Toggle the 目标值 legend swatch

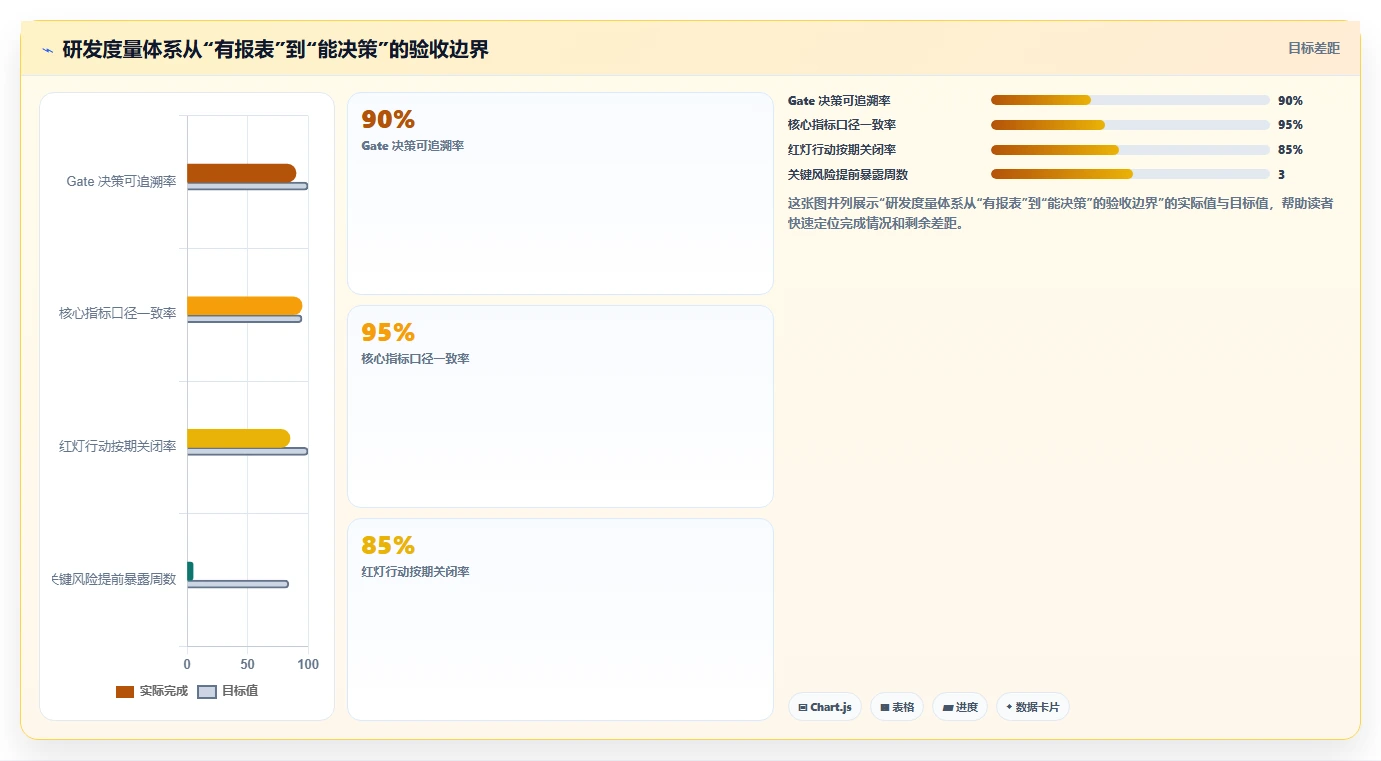point(207,692)
